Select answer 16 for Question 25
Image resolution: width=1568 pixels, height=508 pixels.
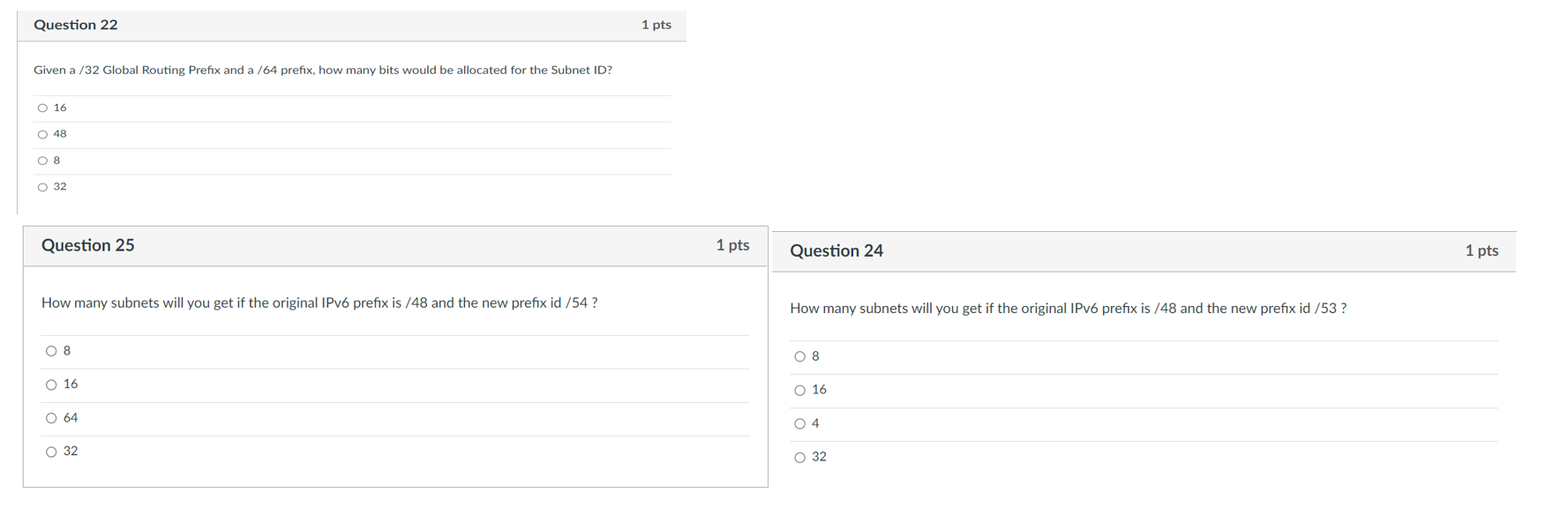[x=51, y=385]
